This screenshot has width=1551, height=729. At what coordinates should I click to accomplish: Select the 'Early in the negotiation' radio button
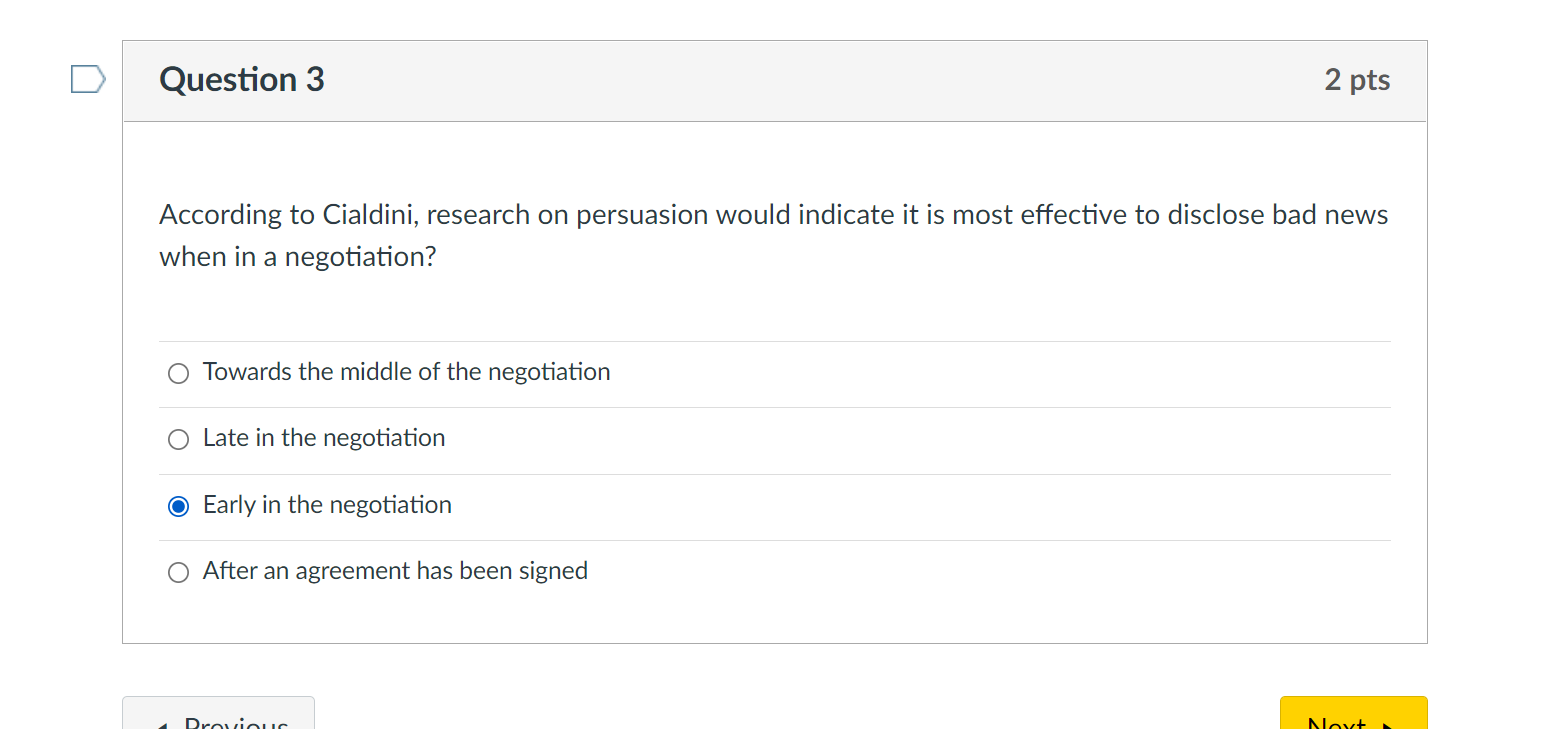tap(178, 506)
